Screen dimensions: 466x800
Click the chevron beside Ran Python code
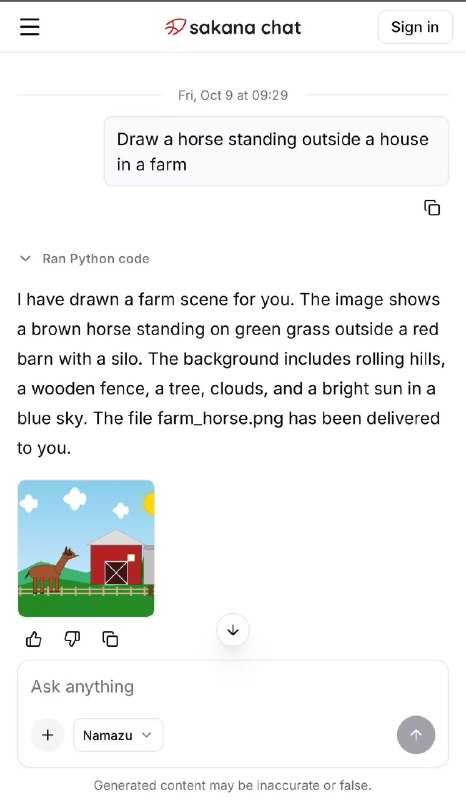point(25,259)
